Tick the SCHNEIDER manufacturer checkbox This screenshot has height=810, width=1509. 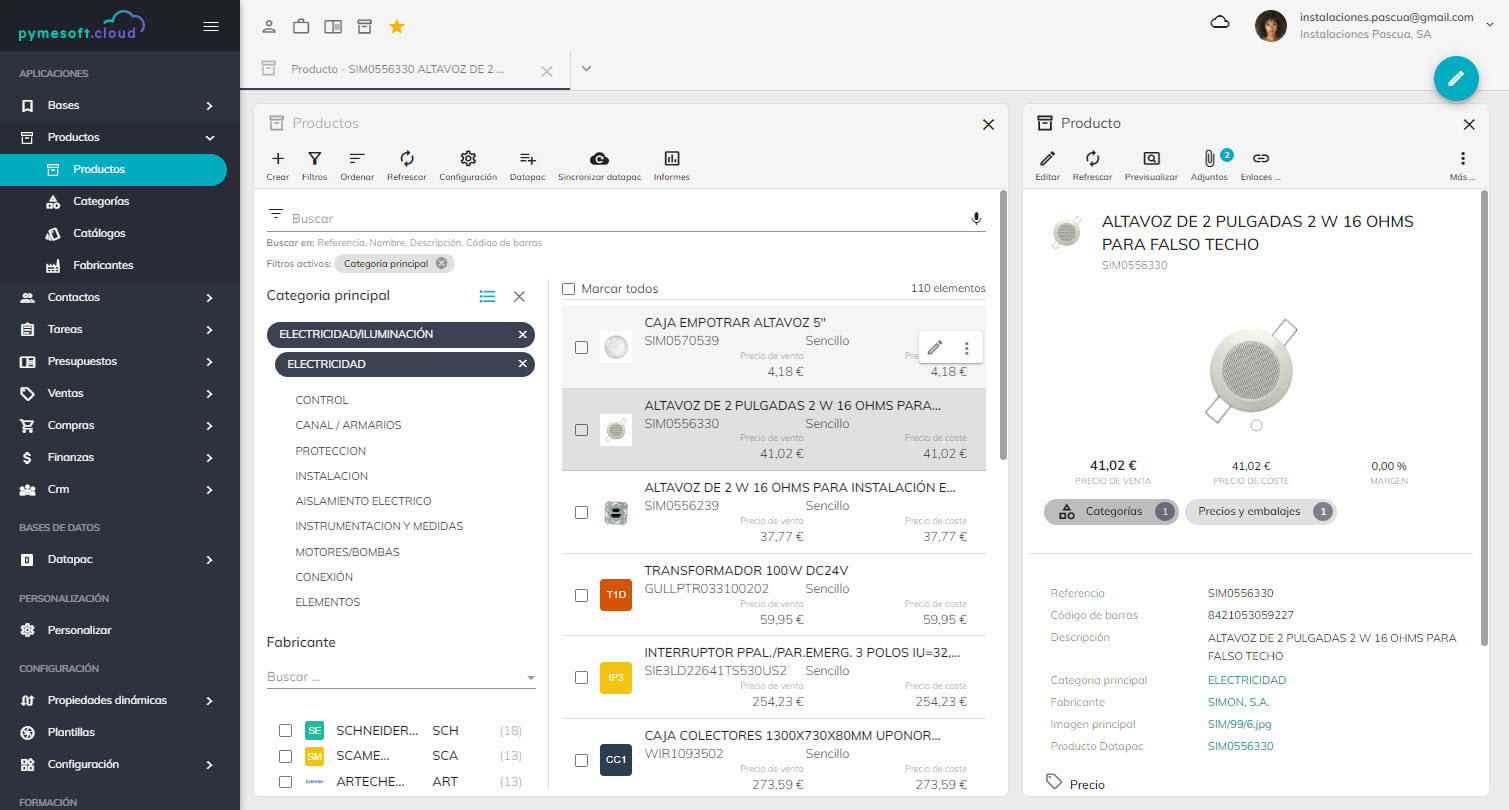(x=285, y=730)
